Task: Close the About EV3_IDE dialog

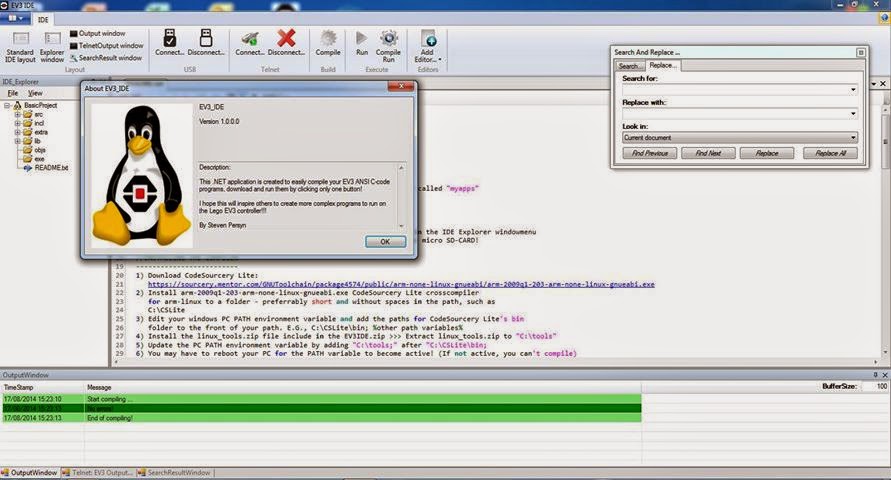Action: click(401, 86)
